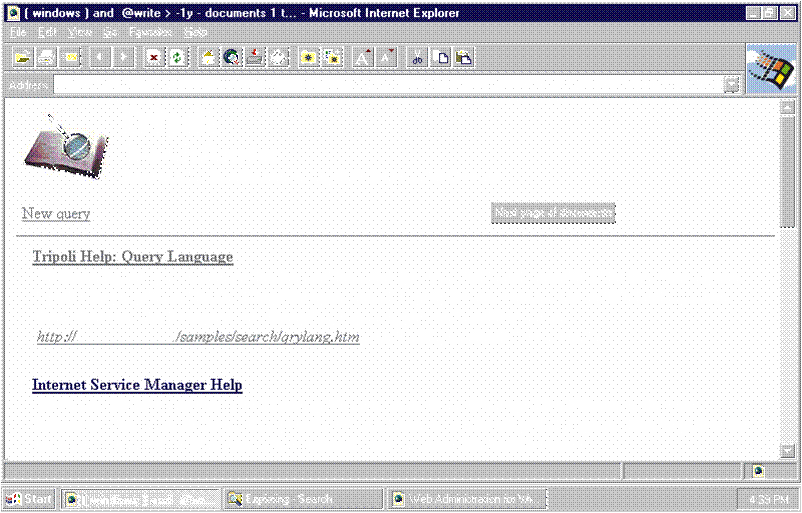Switch to Web Administration taskbar window
Viewport: 802px width, 513px height.
466,499
